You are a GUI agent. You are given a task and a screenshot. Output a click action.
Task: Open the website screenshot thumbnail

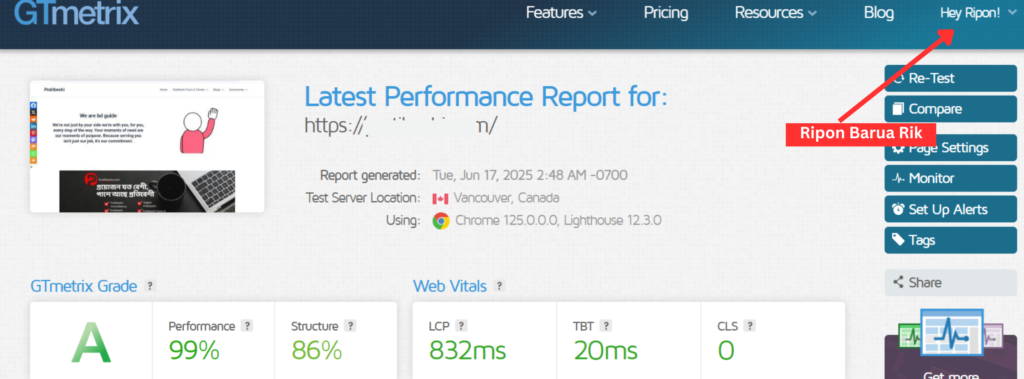pyautogui.click(x=147, y=146)
